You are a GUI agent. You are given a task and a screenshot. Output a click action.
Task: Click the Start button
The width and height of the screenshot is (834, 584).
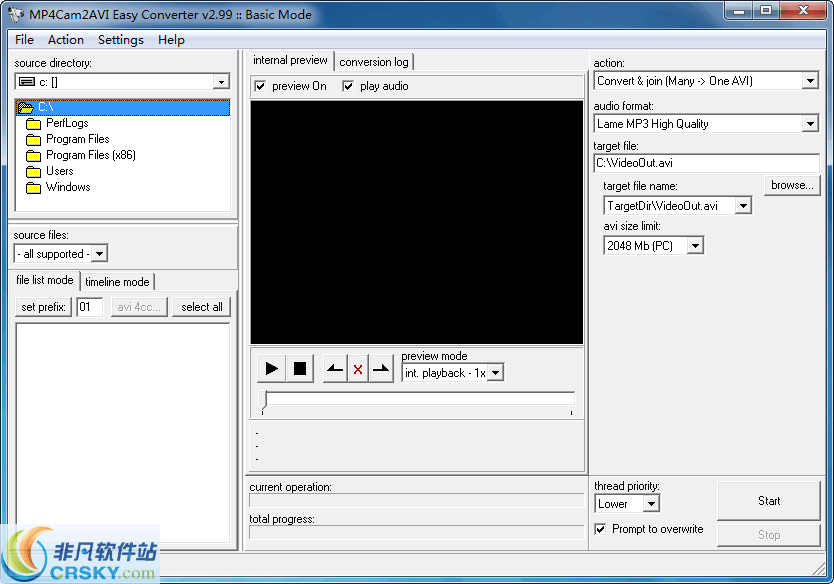tap(769, 500)
